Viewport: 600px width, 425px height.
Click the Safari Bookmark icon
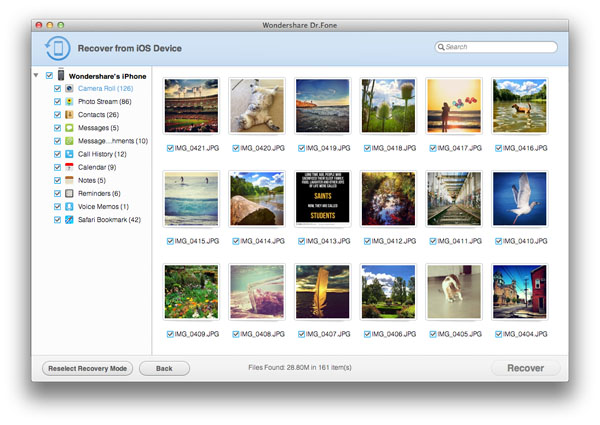[x=69, y=219]
